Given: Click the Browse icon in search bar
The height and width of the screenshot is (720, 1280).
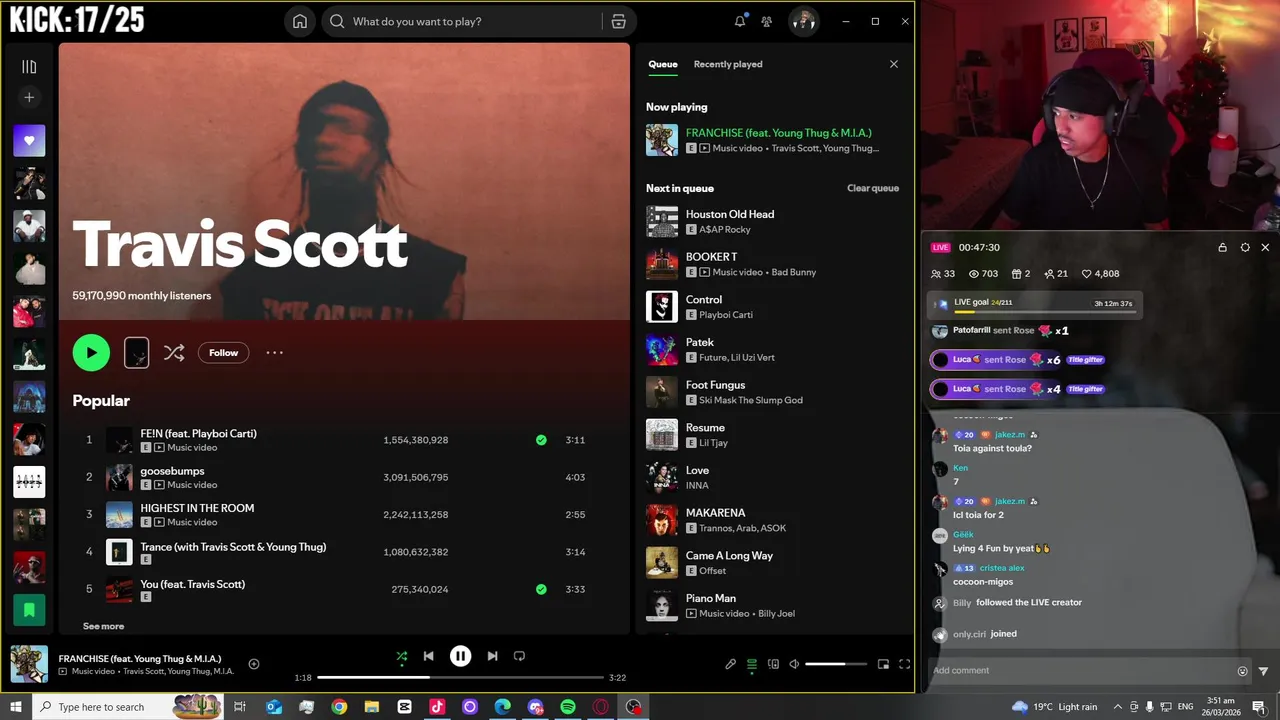Looking at the screenshot, I should [618, 21].
